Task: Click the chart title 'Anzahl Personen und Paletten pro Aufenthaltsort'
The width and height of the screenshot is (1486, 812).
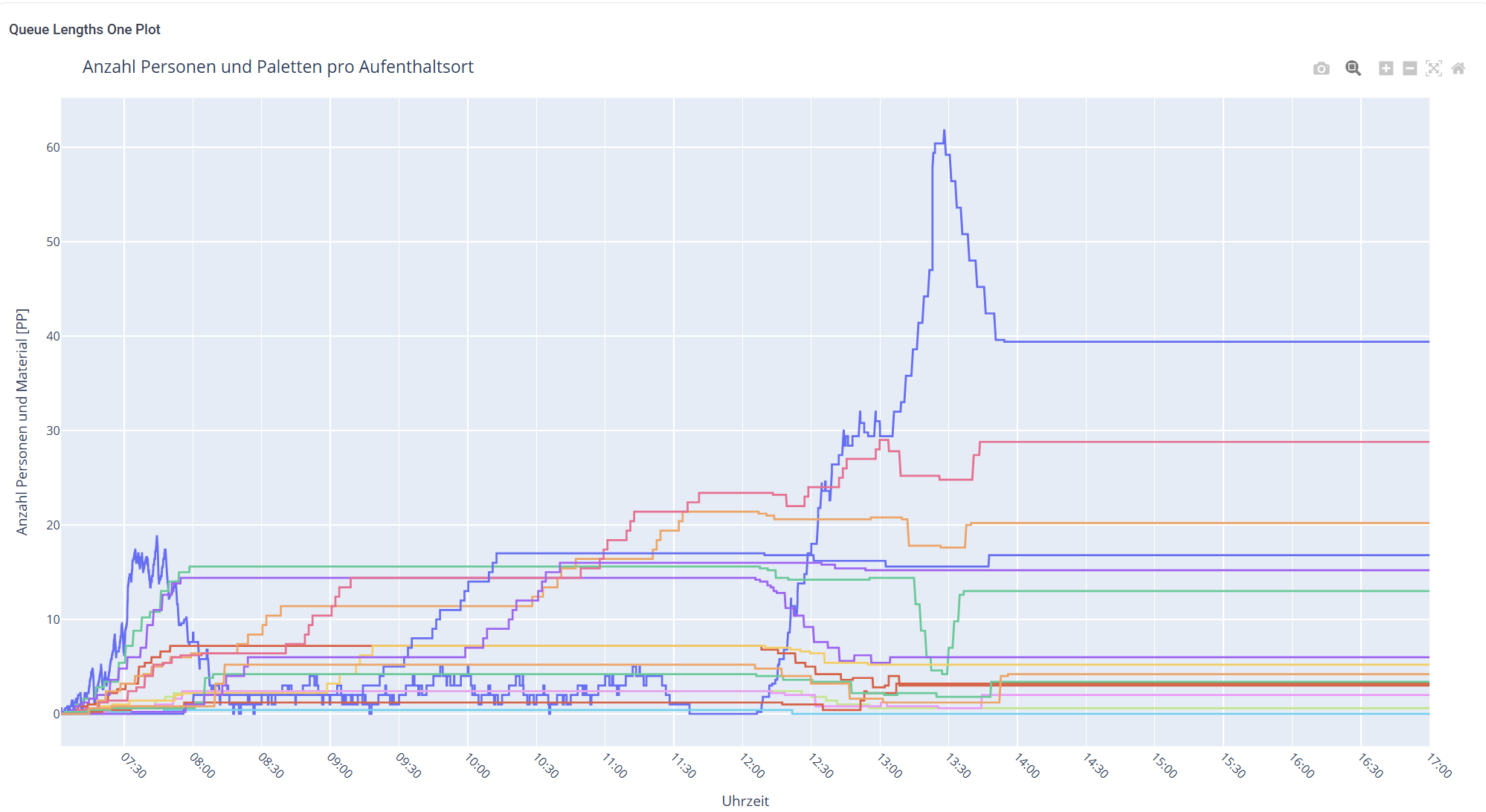Action: pyautogui.click(x=277, y=67)
